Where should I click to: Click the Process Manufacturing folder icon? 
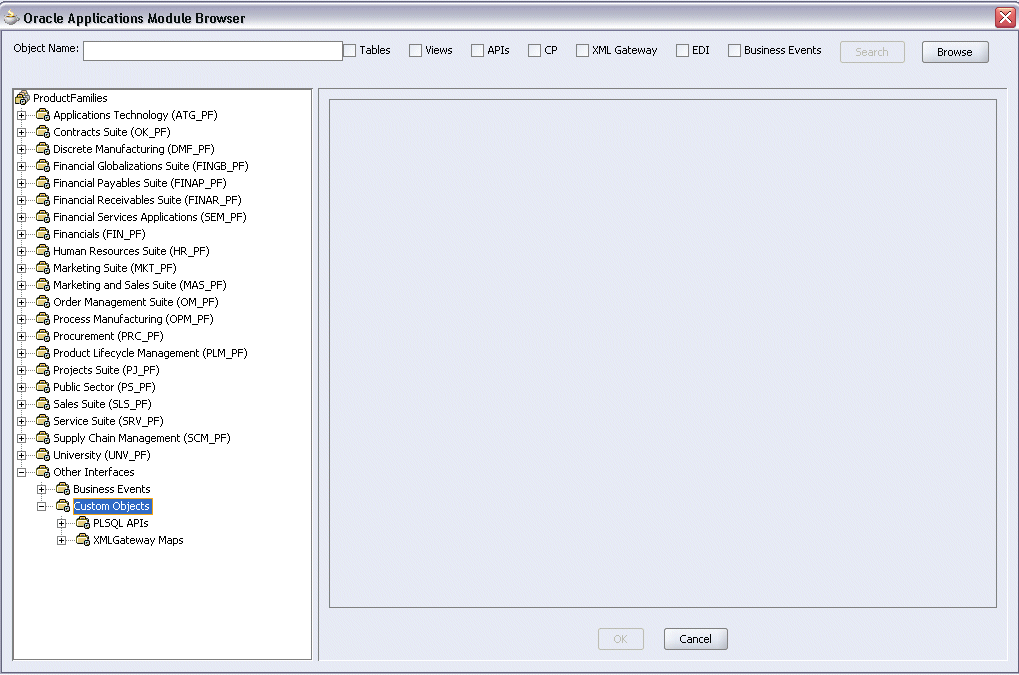pos(43,319)
